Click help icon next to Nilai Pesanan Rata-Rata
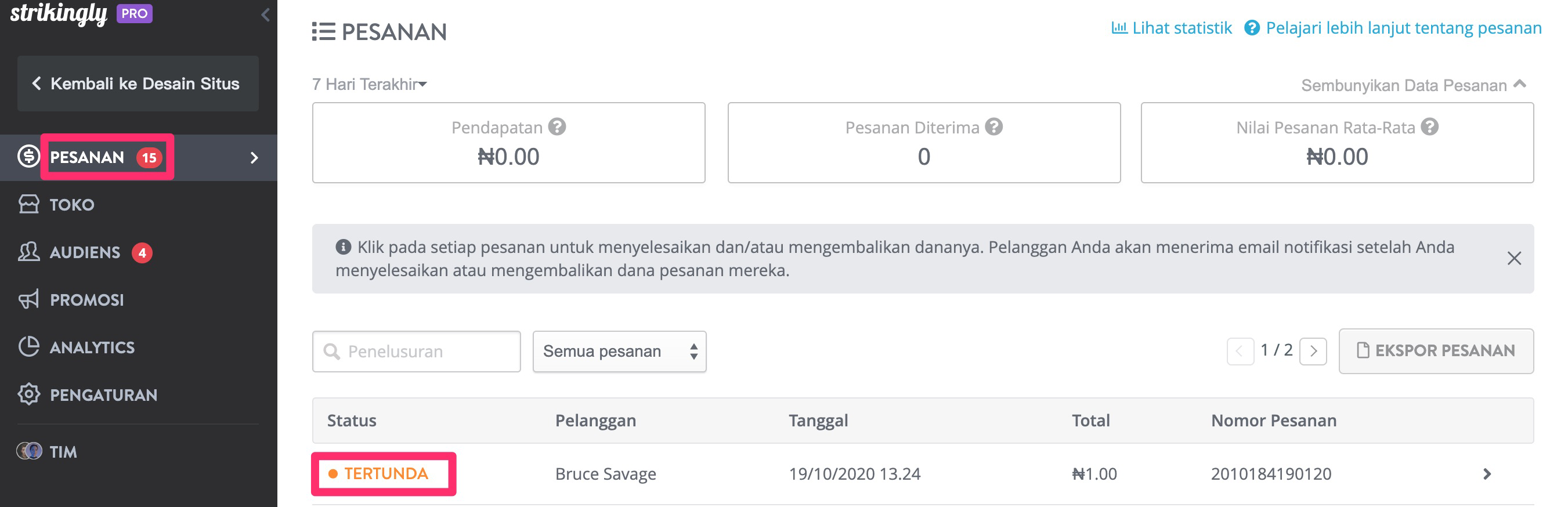The image size is (1568, 507). pyautogui.click(x=1430, y=126)
